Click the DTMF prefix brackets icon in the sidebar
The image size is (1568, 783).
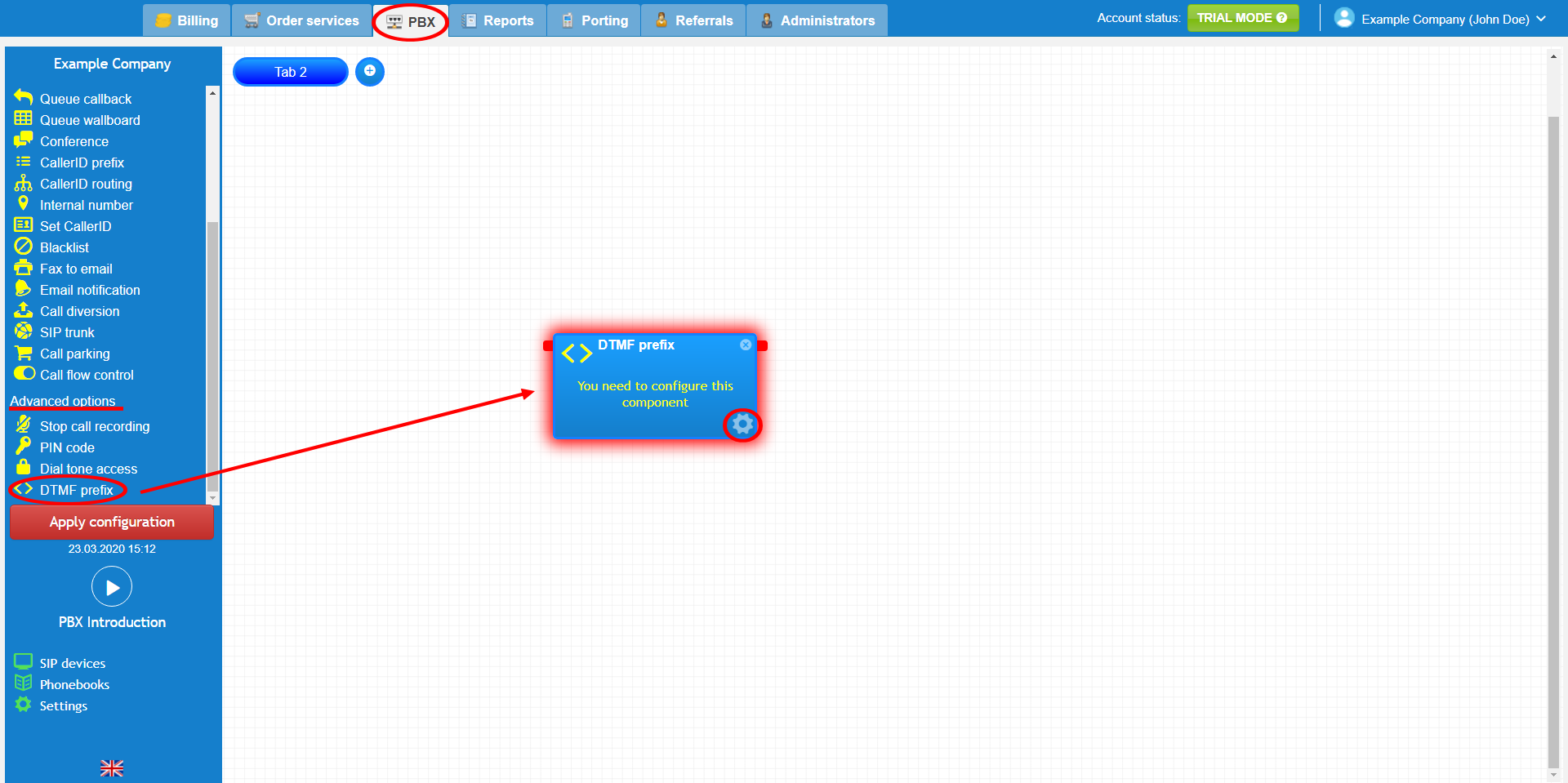pos(23,489)
